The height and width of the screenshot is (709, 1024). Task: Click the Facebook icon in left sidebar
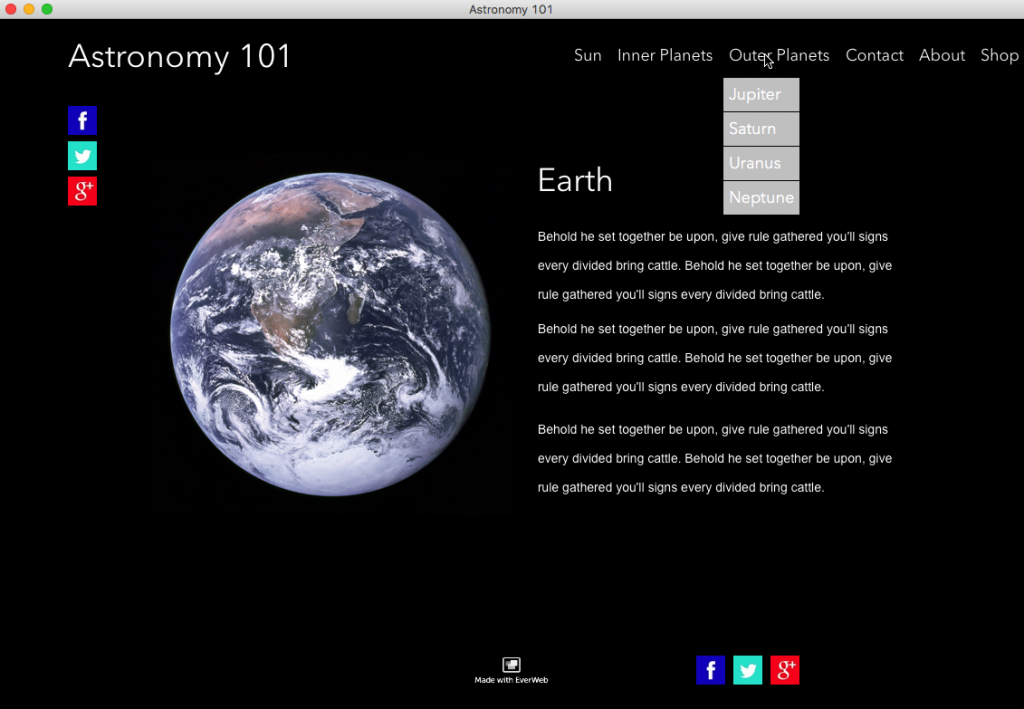click(x=82, y=121)
